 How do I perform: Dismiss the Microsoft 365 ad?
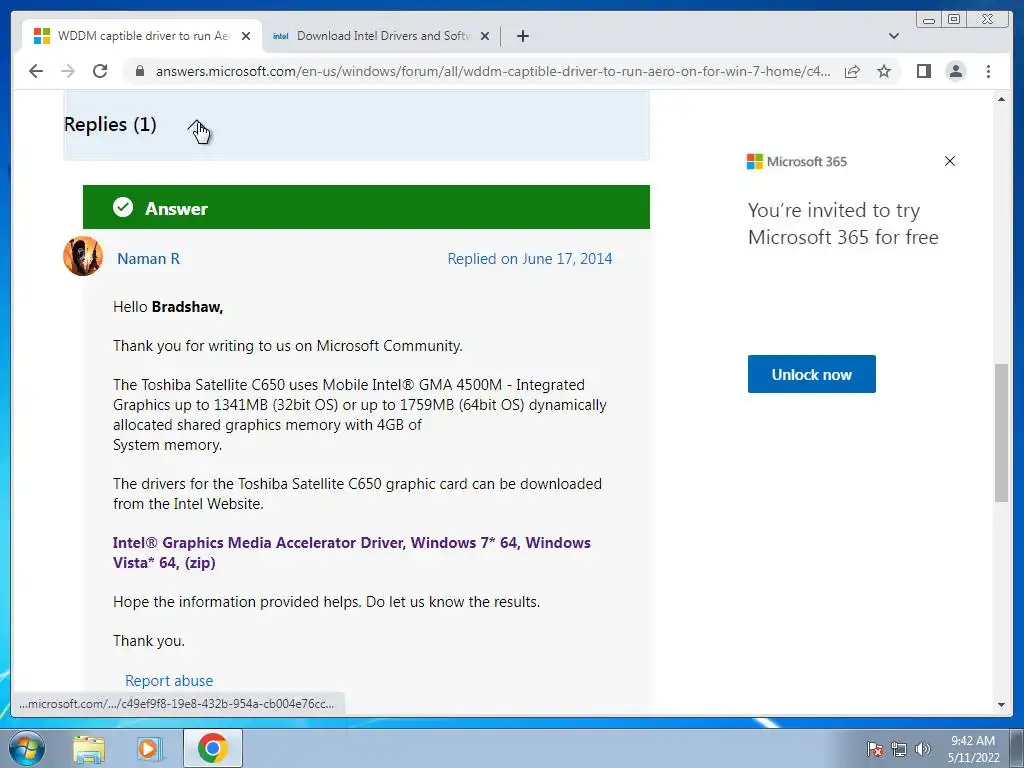pos(950,161)
